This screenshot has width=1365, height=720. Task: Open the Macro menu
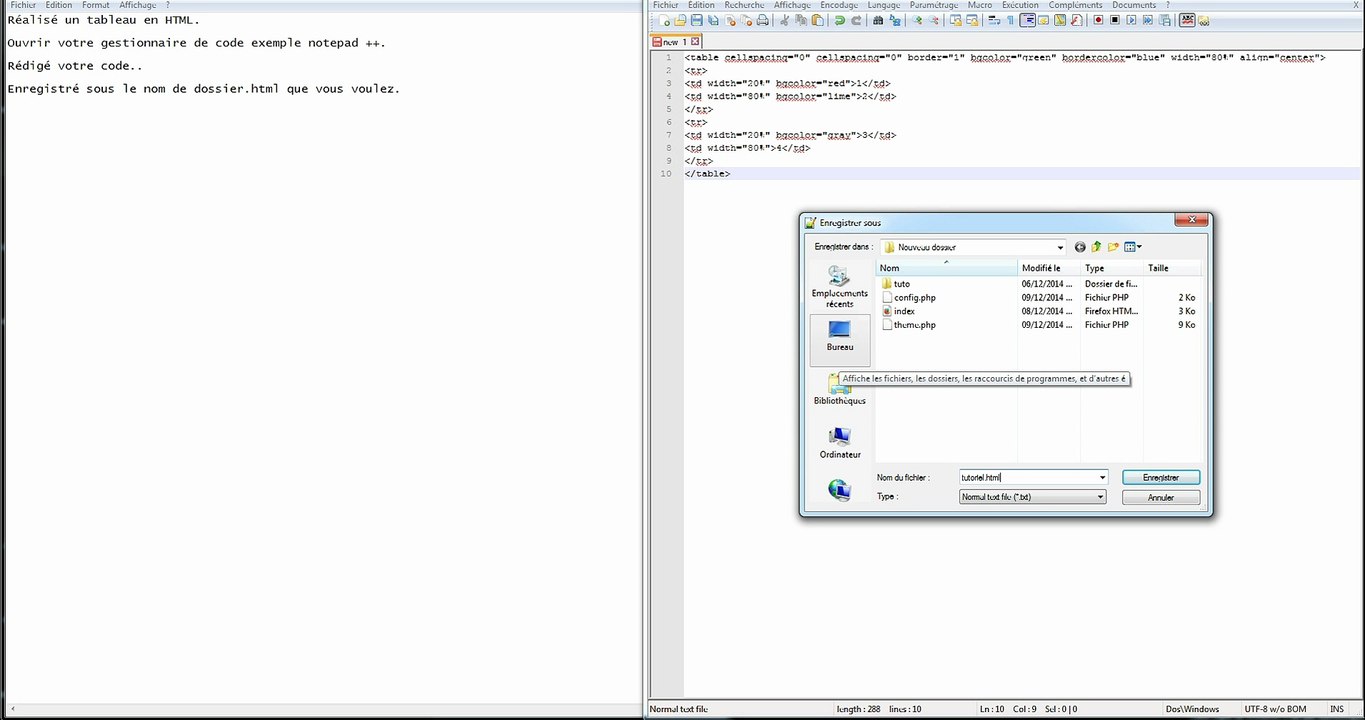click(980, 5)
